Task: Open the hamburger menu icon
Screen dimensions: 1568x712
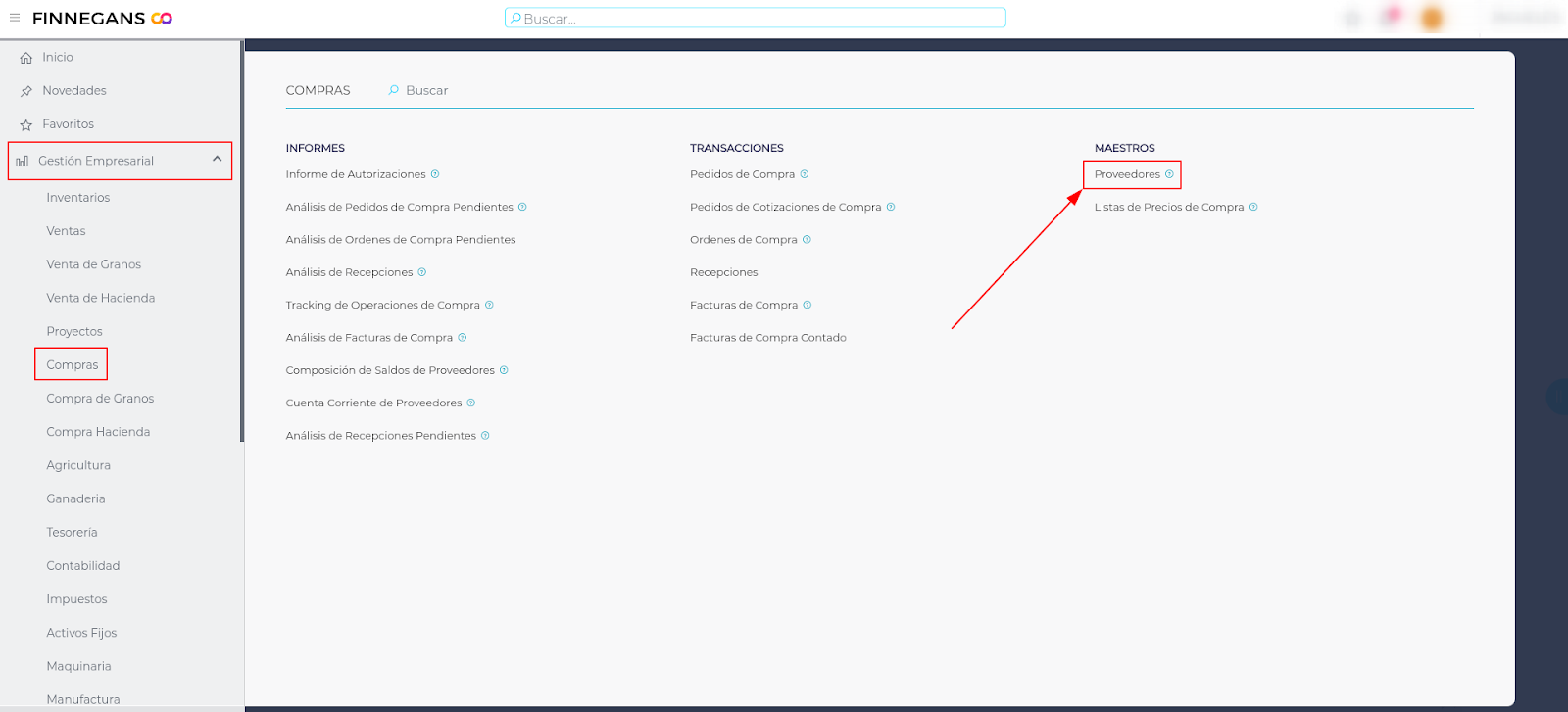Action: pos(15,18)
